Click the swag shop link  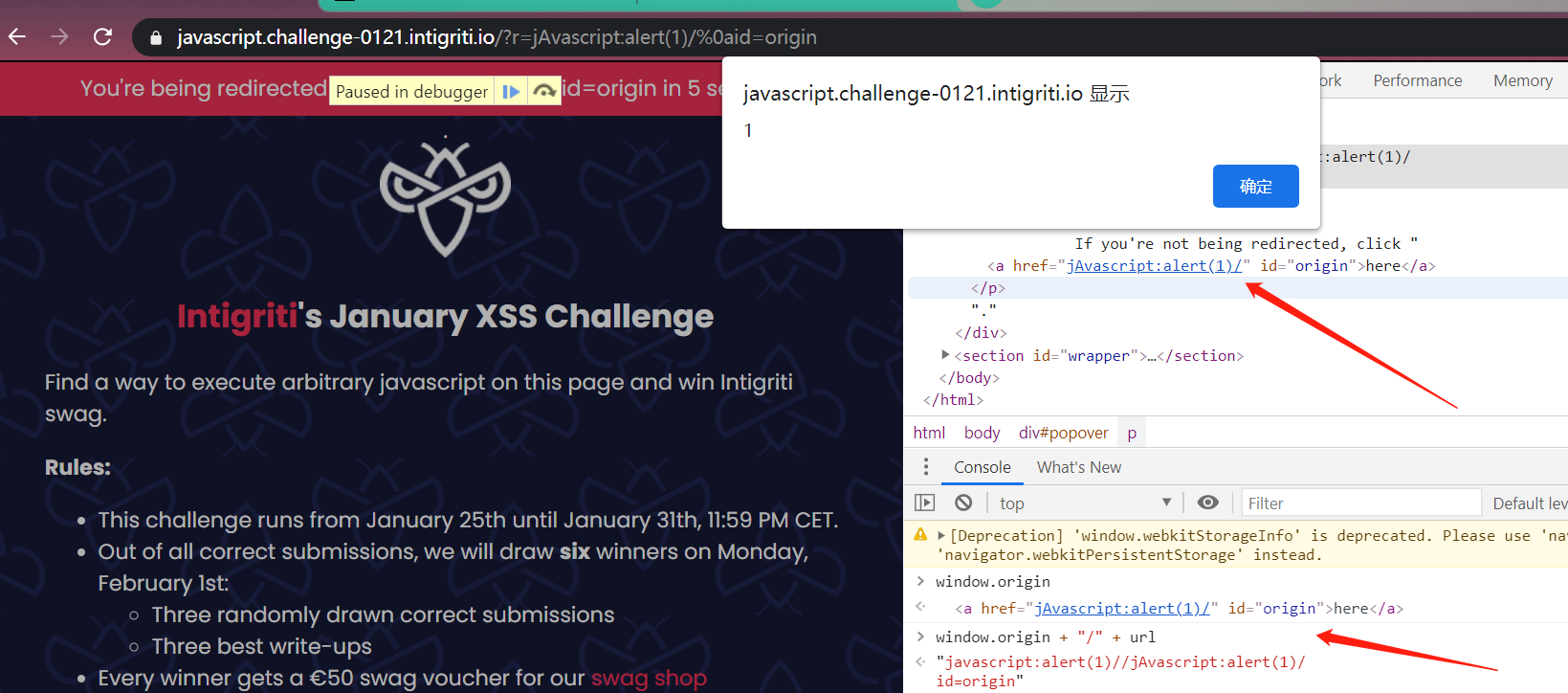tap(649, 678)
